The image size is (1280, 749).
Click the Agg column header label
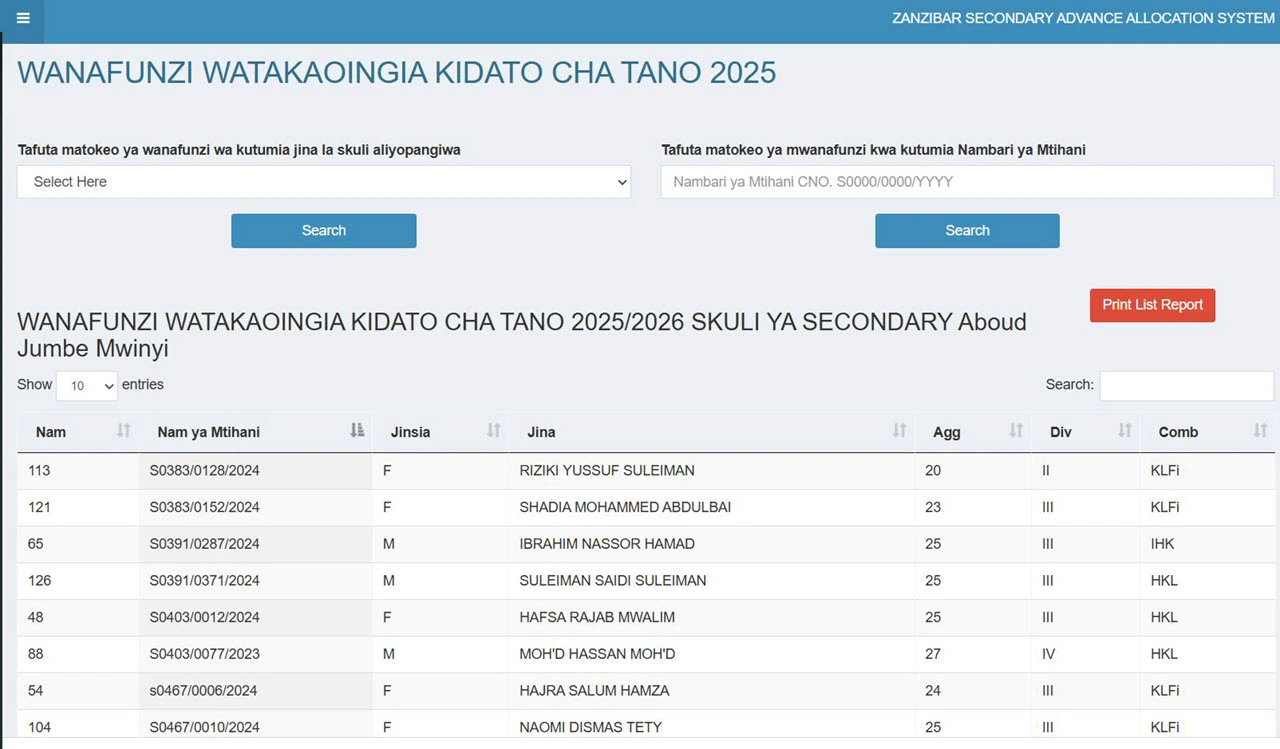point(947,432)
